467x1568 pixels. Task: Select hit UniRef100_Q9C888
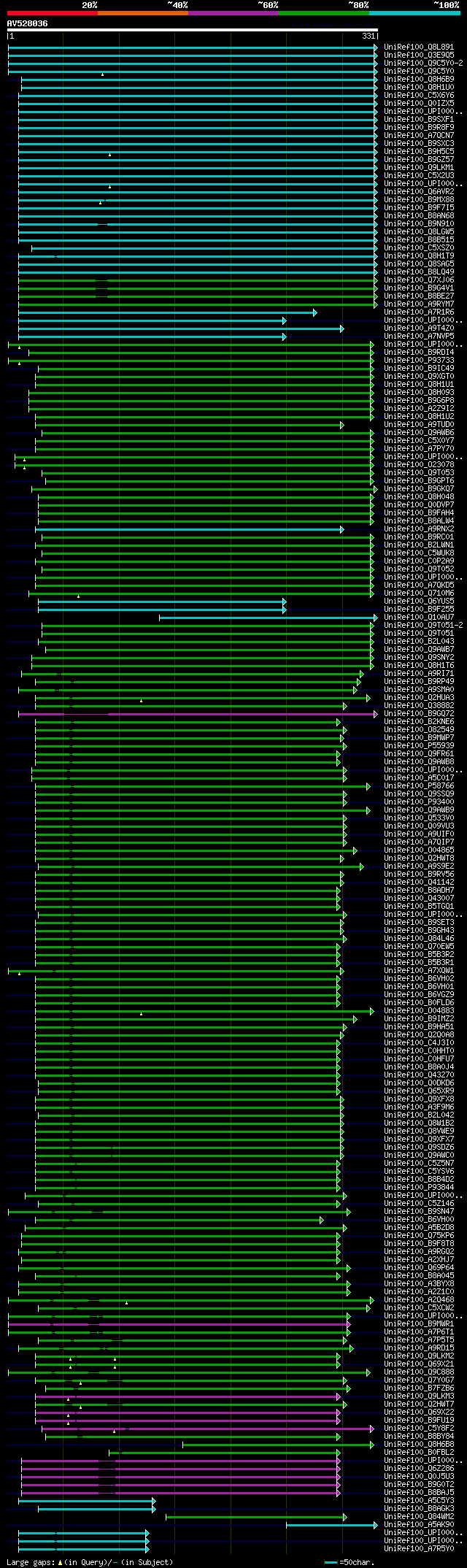419,1372
